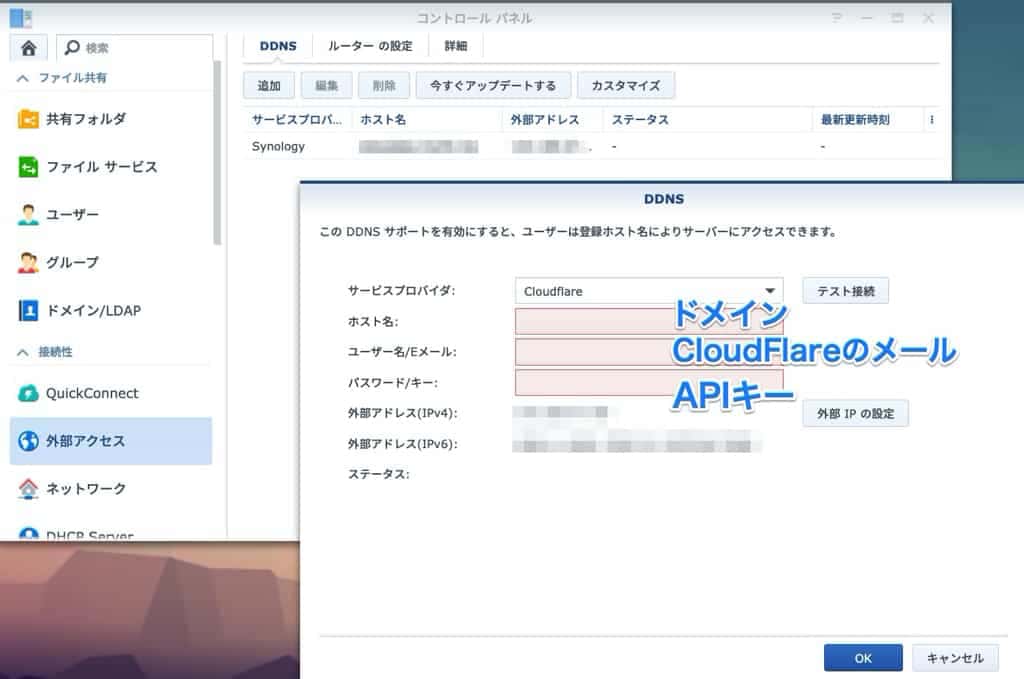Click the 外部 IP の設定 button
This screenshot has height=679, width=1024.
point(856,414)
